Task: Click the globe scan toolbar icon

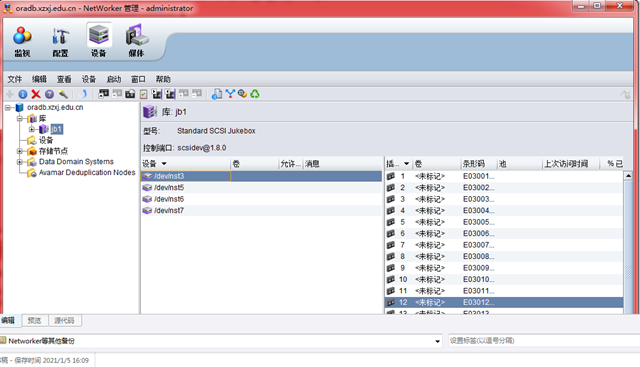Action: [242, 94]
